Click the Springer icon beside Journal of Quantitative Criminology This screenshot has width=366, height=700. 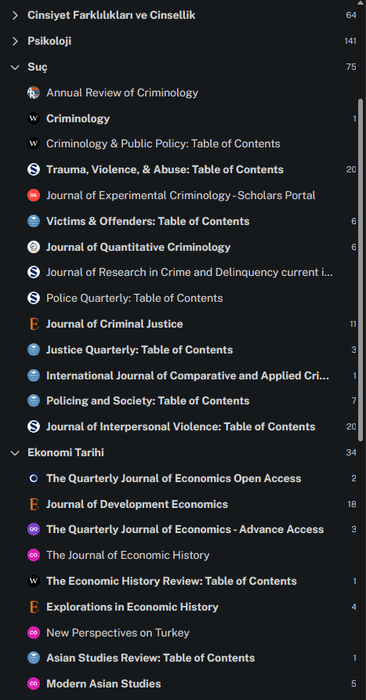click(x=33, y=247)
